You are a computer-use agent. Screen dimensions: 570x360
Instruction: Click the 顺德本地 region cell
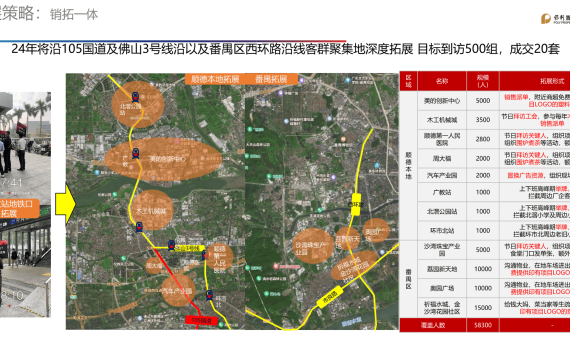tap(409, 165)
